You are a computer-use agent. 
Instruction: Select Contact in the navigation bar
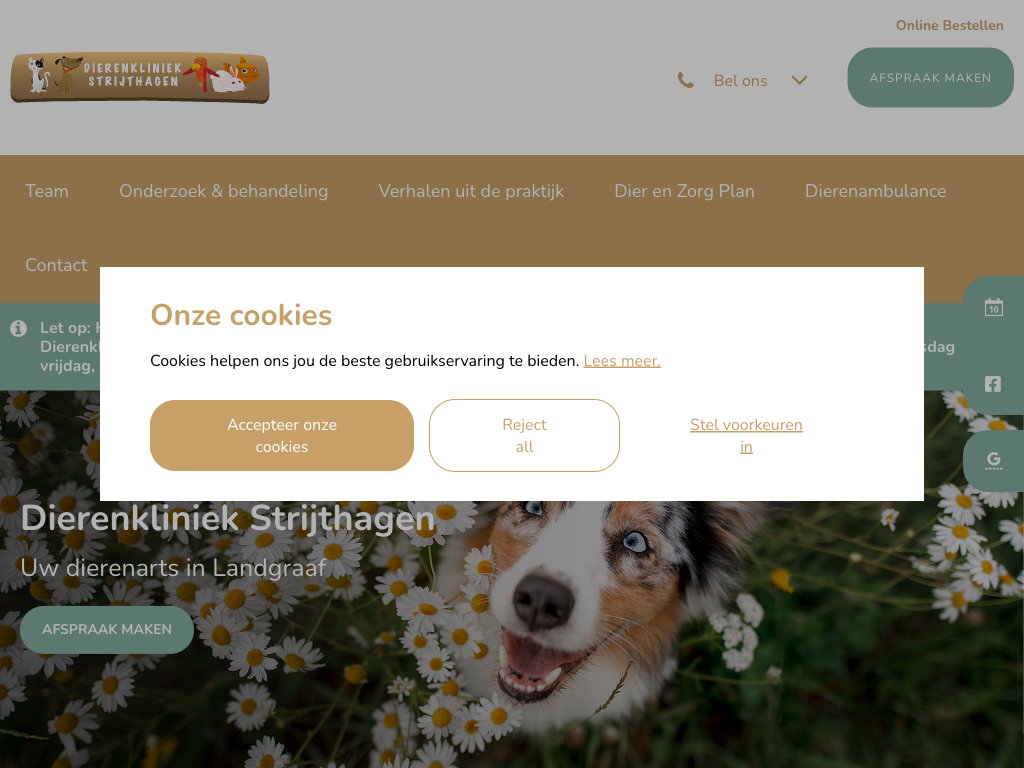tap(56, 264)
